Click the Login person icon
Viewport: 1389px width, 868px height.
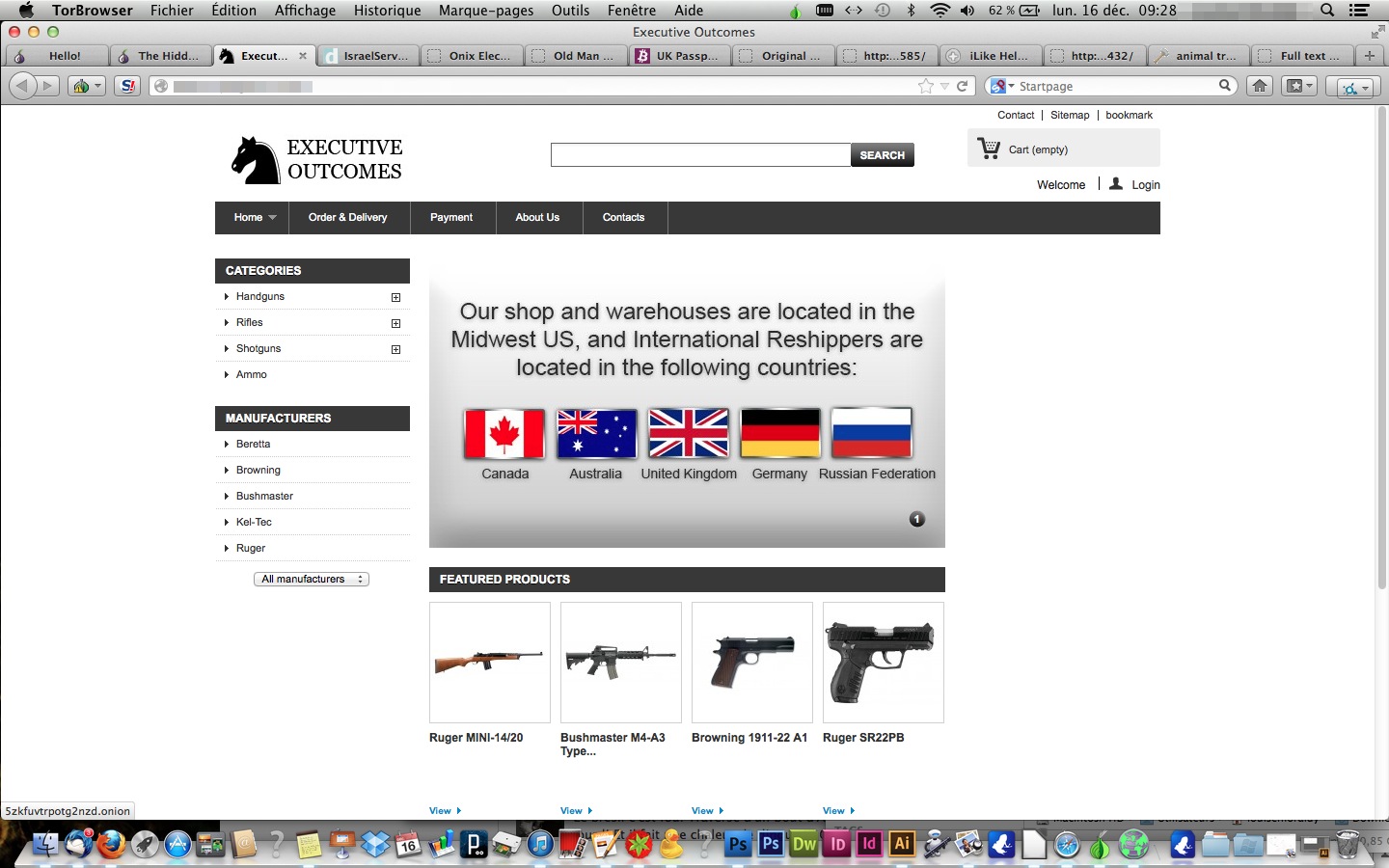tap(1116, 183)
